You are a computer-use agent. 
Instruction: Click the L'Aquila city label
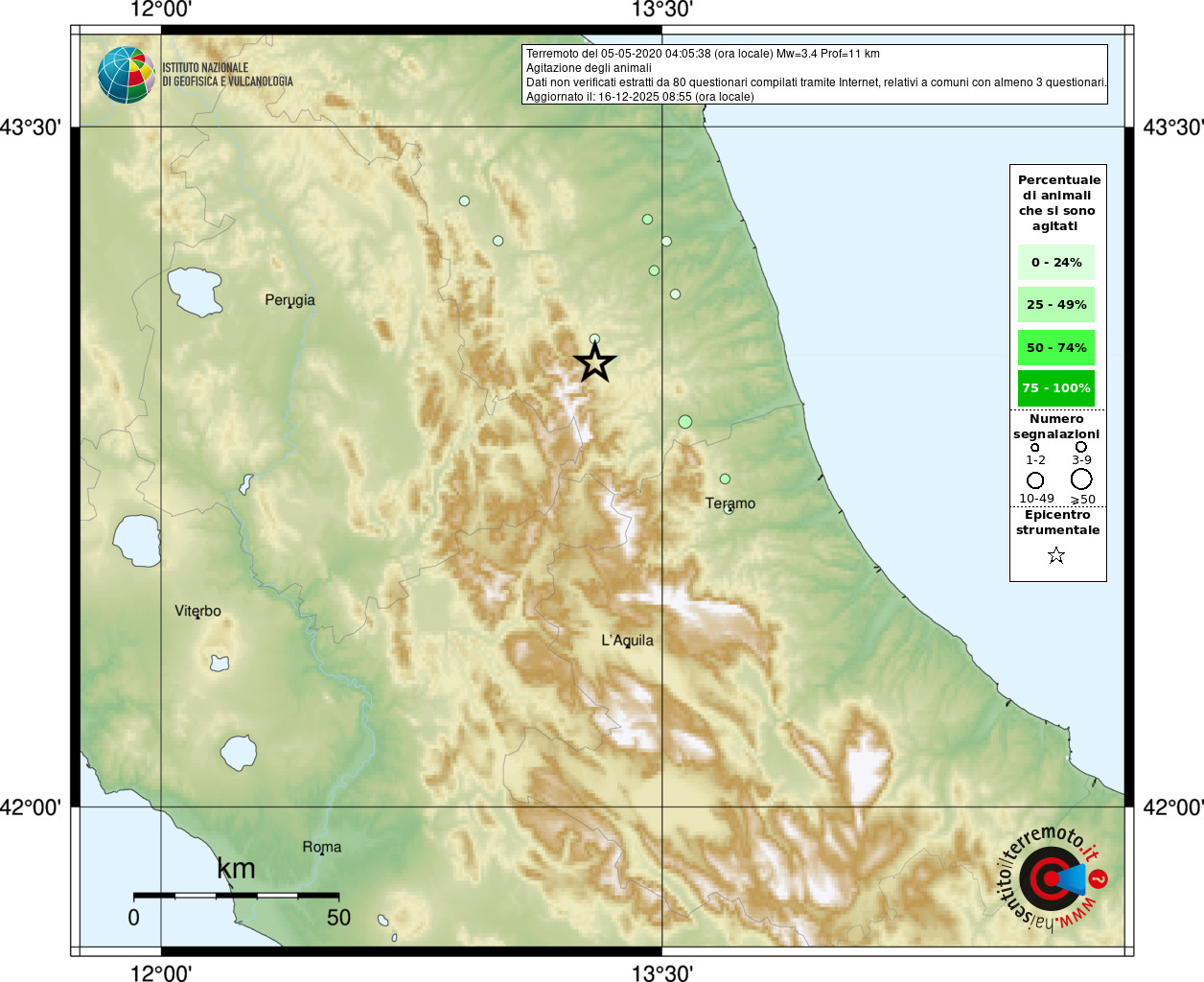[x=627, y=641]
